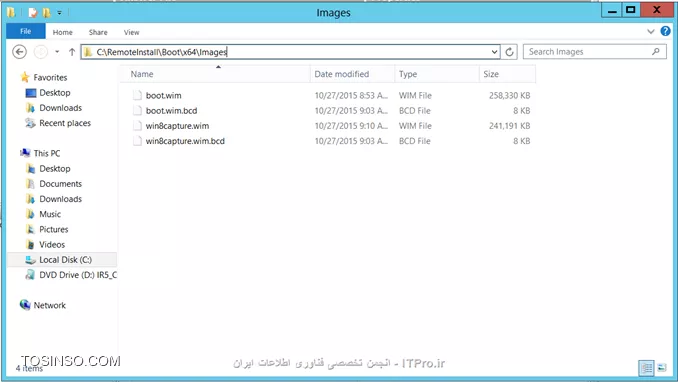The height and width of the screenshot is (382, 678).
Task: Expand the ribbon with the chevron
Action: (650, 31)
